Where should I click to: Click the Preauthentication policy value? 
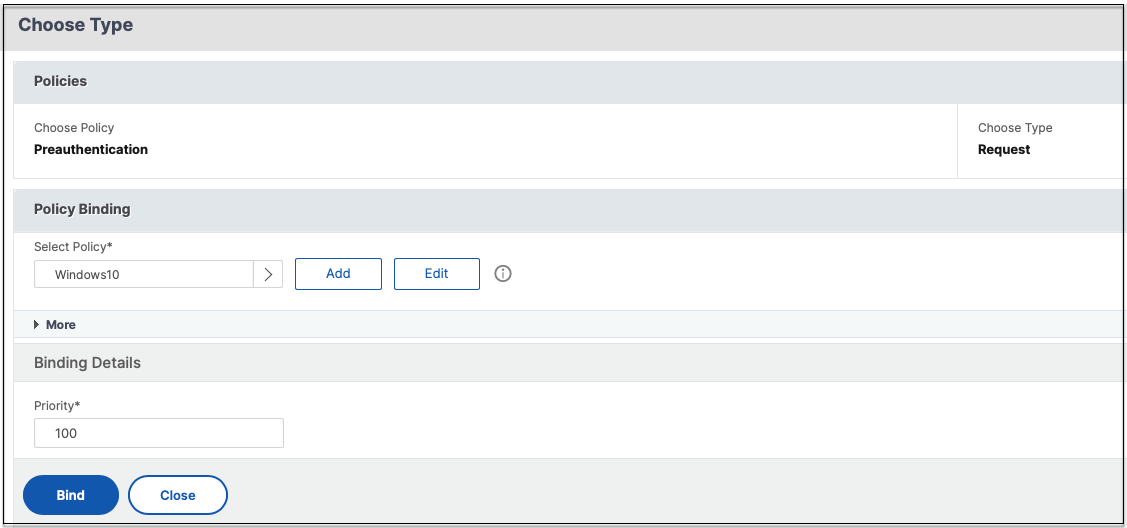point(91,150)
